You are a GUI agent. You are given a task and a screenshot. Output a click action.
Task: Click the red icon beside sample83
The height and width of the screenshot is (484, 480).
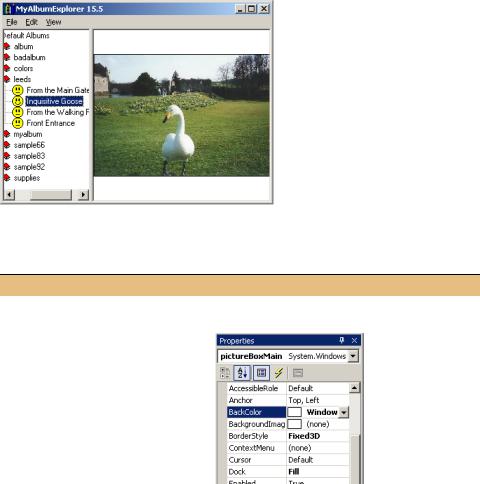click(x=7, y=156)
